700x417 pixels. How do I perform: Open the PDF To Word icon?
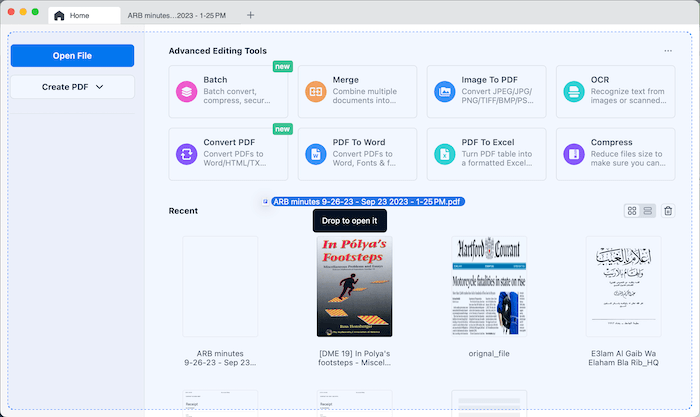point(315,154)
